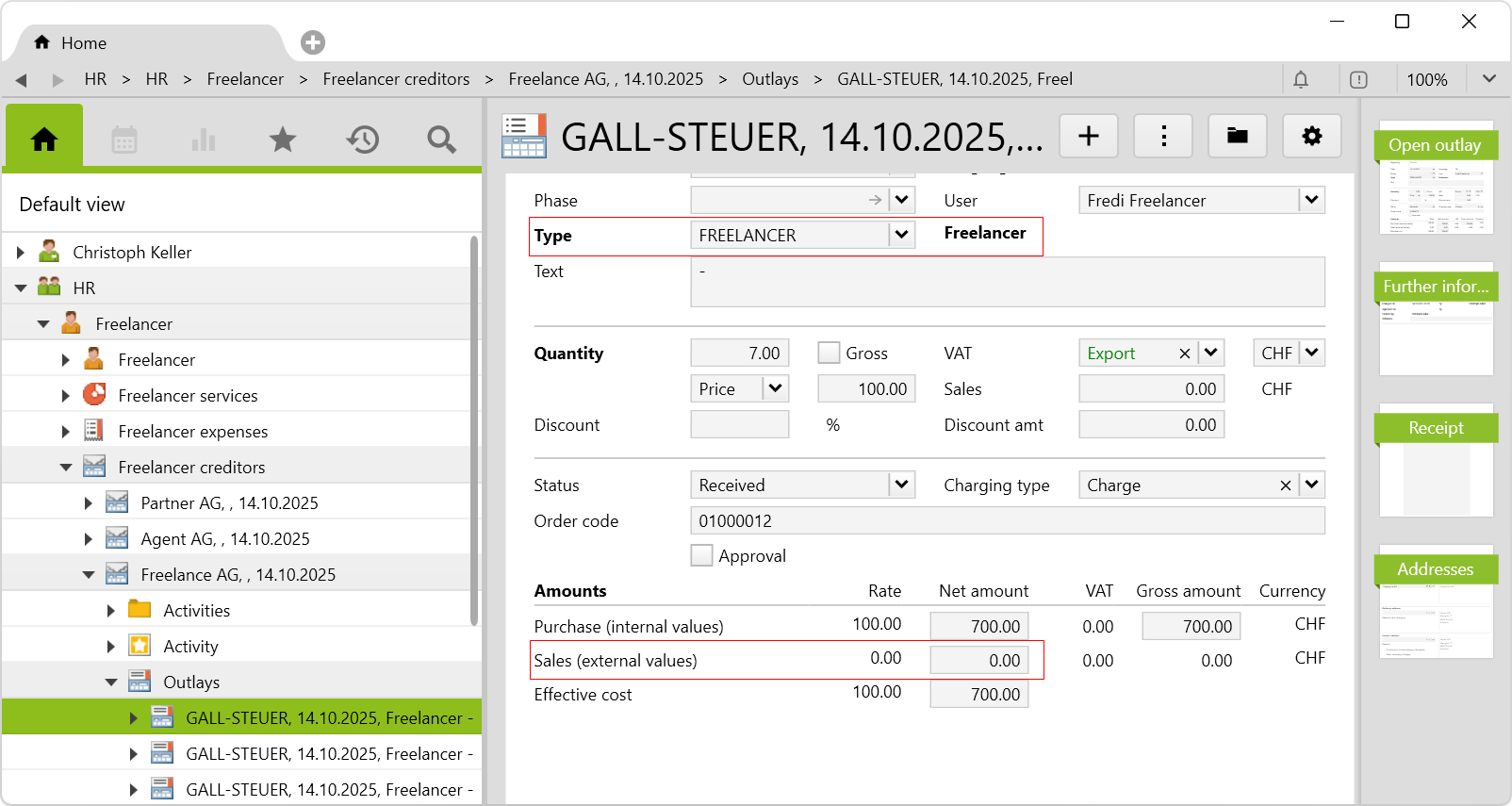Open search with the magnifier icon

[441, 140]
